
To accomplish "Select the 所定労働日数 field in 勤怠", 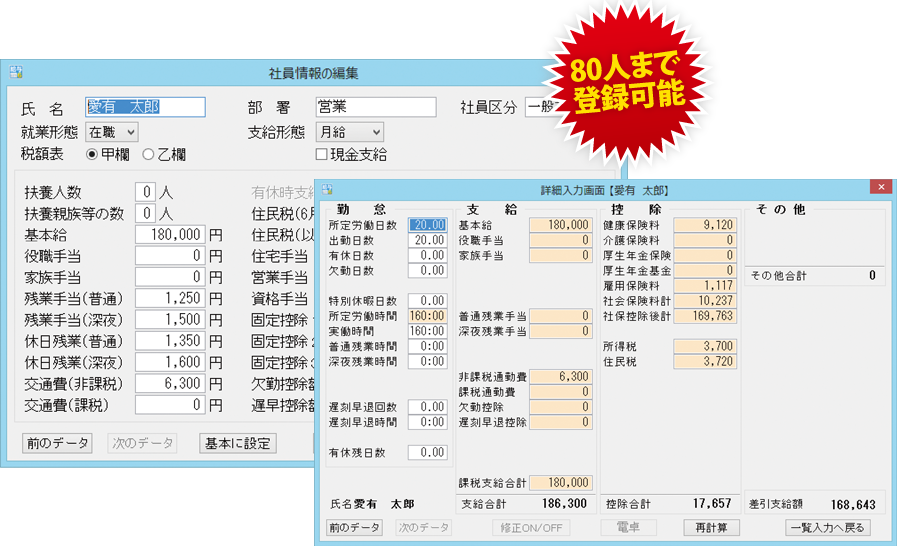I will [428, 225].
